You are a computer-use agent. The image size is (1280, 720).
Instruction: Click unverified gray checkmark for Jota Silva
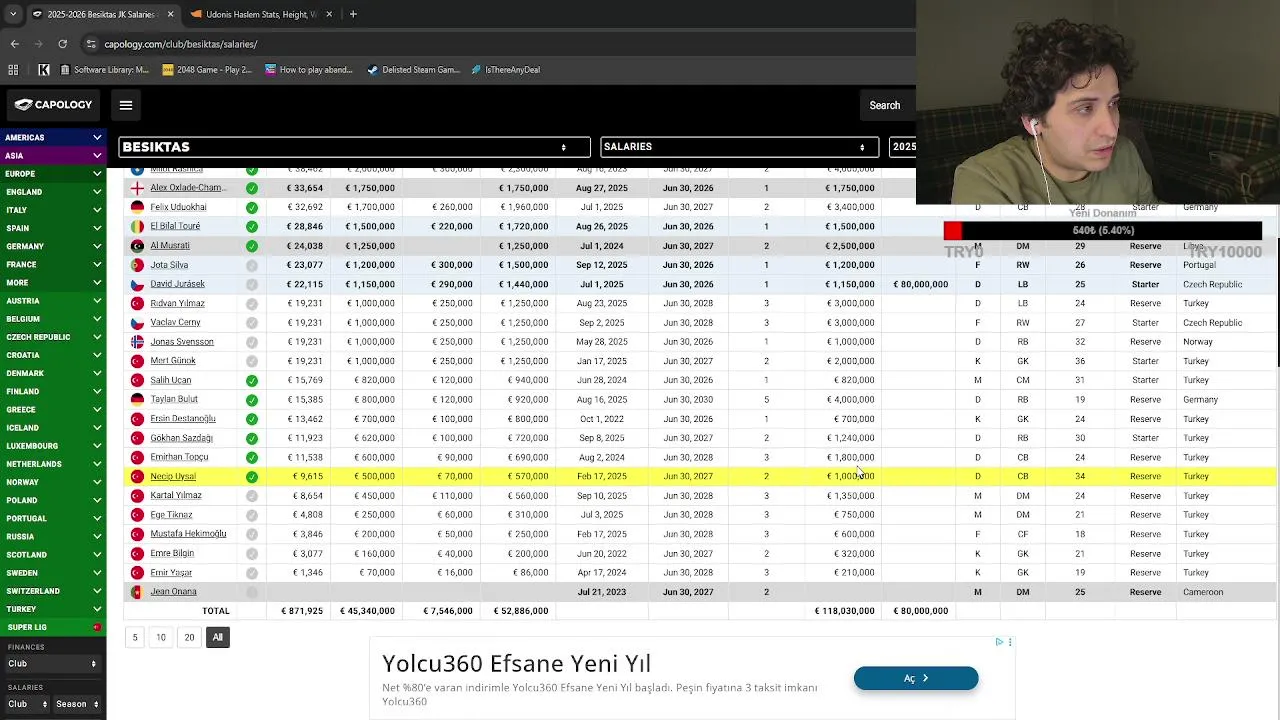[252, 265]
